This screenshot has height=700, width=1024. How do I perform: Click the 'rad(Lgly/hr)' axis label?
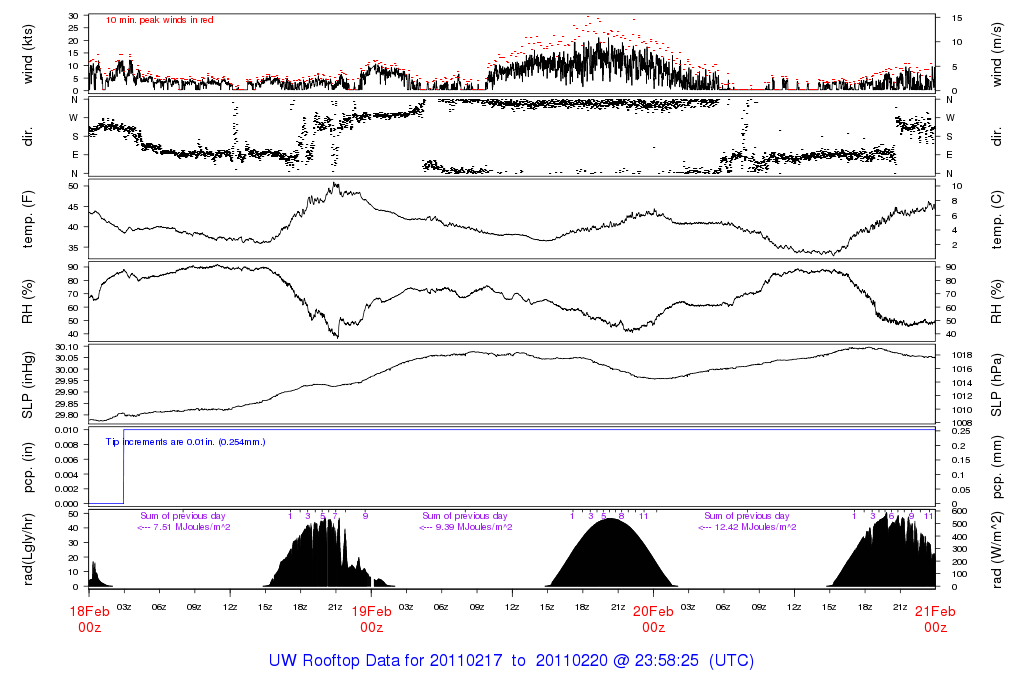tap(27, 550)
